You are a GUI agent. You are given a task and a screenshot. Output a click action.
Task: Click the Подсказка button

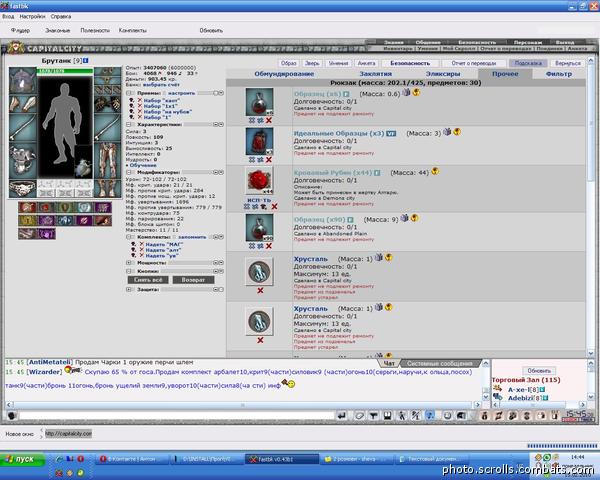(x=528, y=63)
